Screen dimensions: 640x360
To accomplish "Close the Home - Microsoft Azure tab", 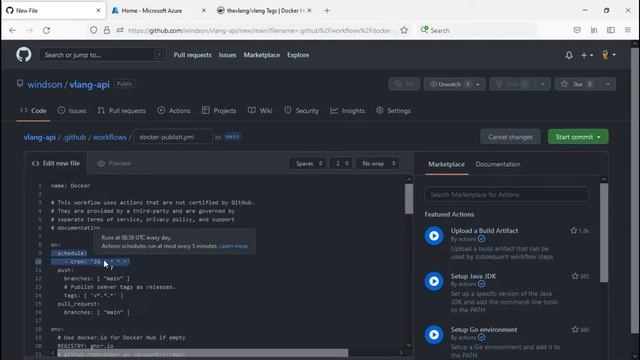I will pos(204,11).
